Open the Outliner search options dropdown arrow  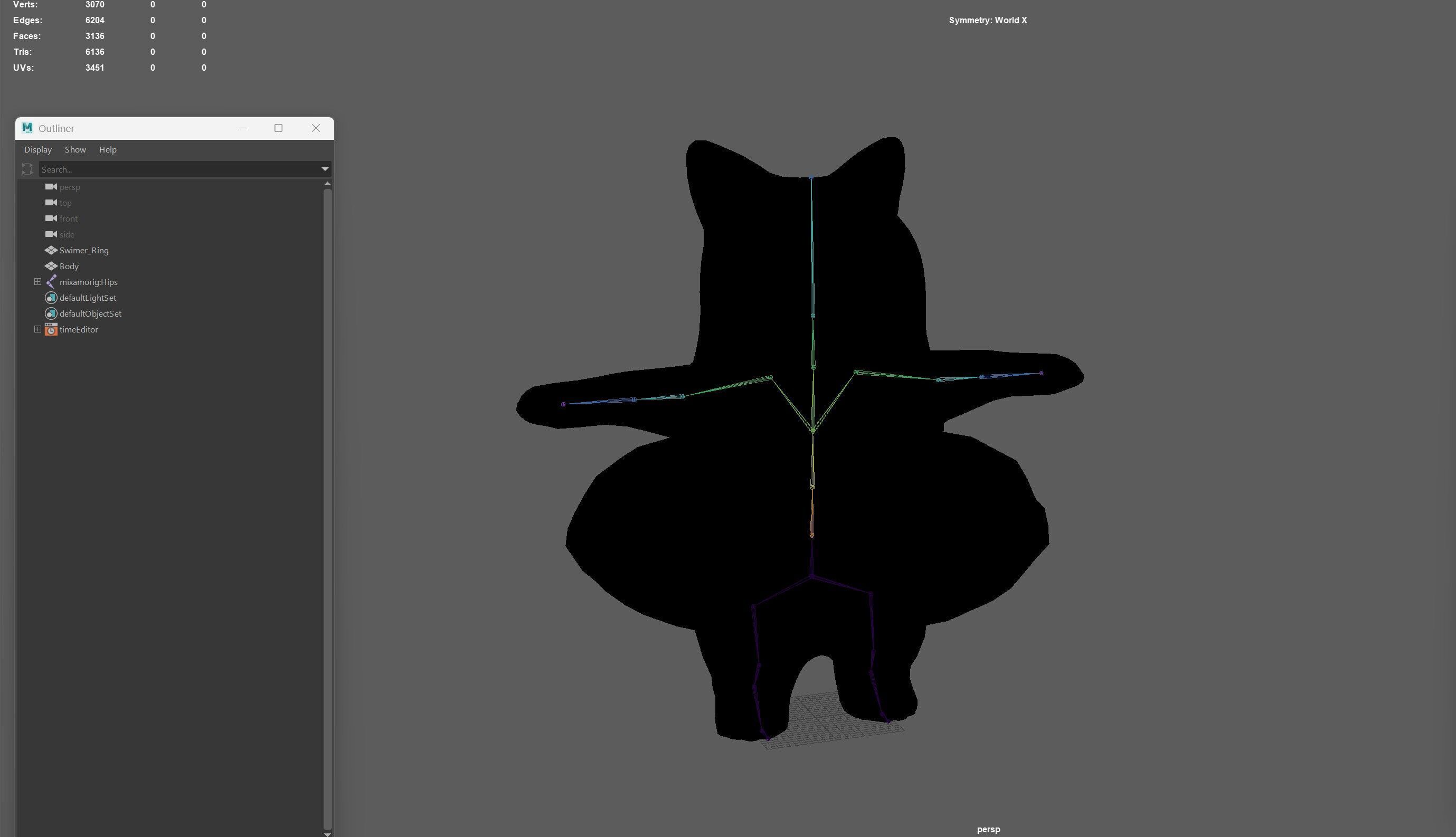(325, 169)
